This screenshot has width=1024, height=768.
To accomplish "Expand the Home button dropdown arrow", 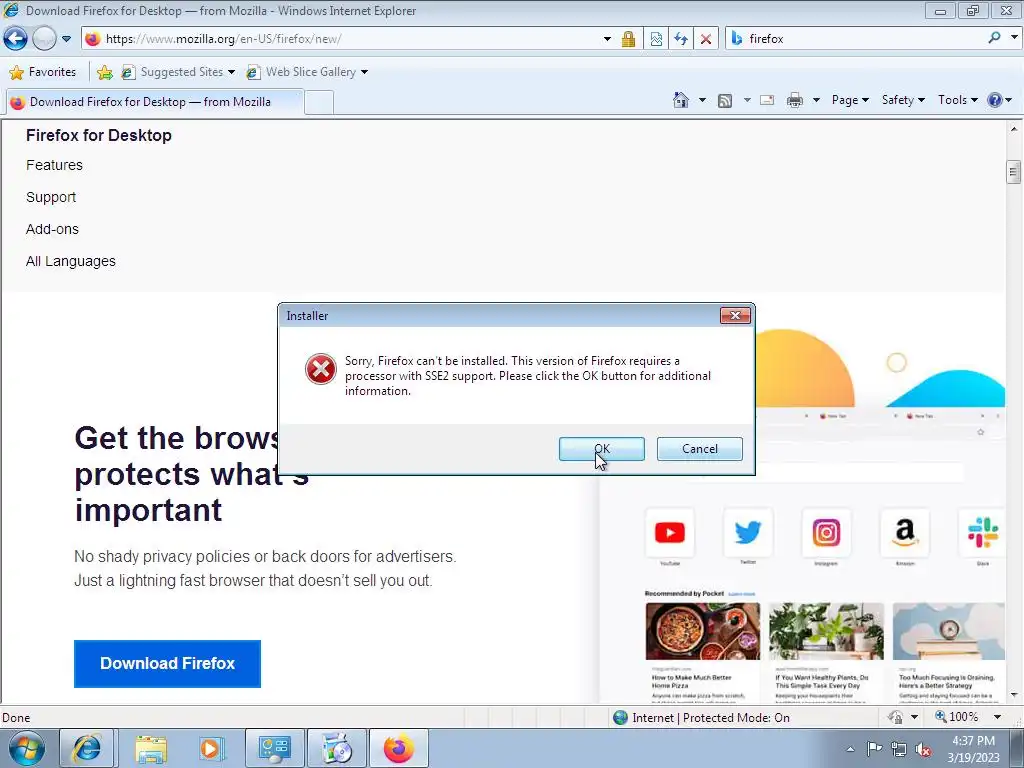I will coord(702,100).
